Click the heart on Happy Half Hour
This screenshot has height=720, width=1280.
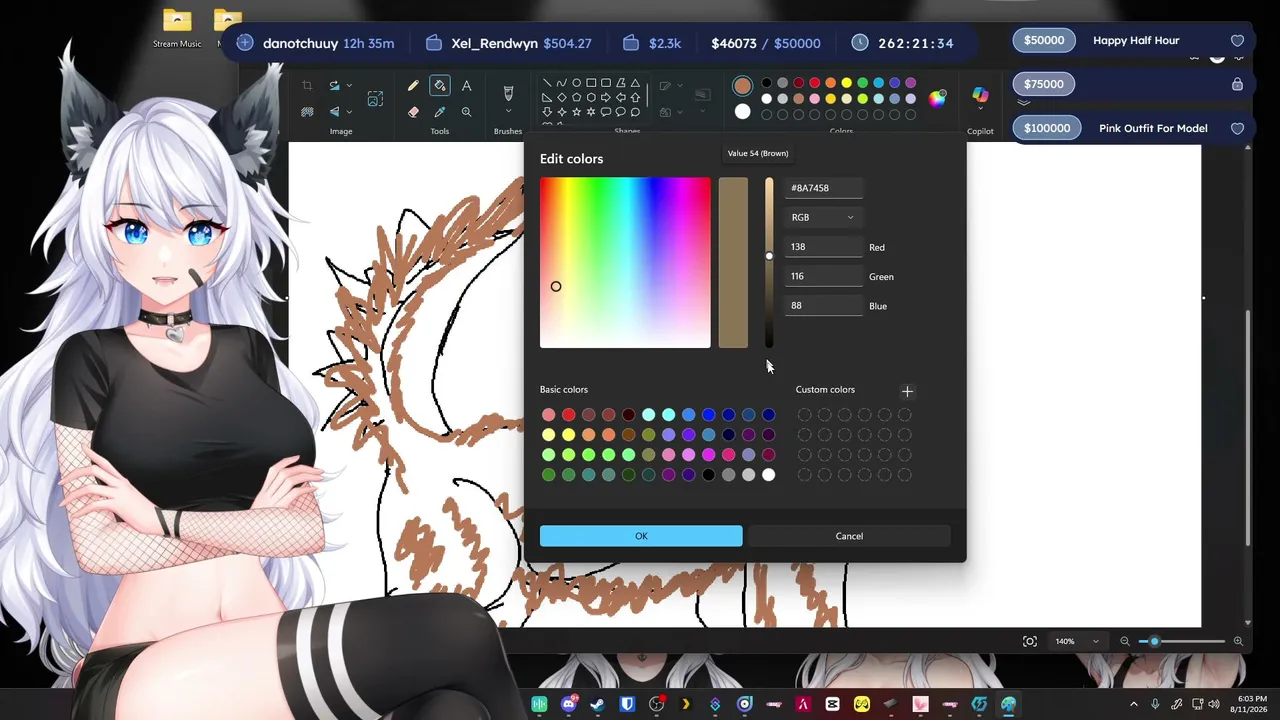click(x=1237, y=41)
